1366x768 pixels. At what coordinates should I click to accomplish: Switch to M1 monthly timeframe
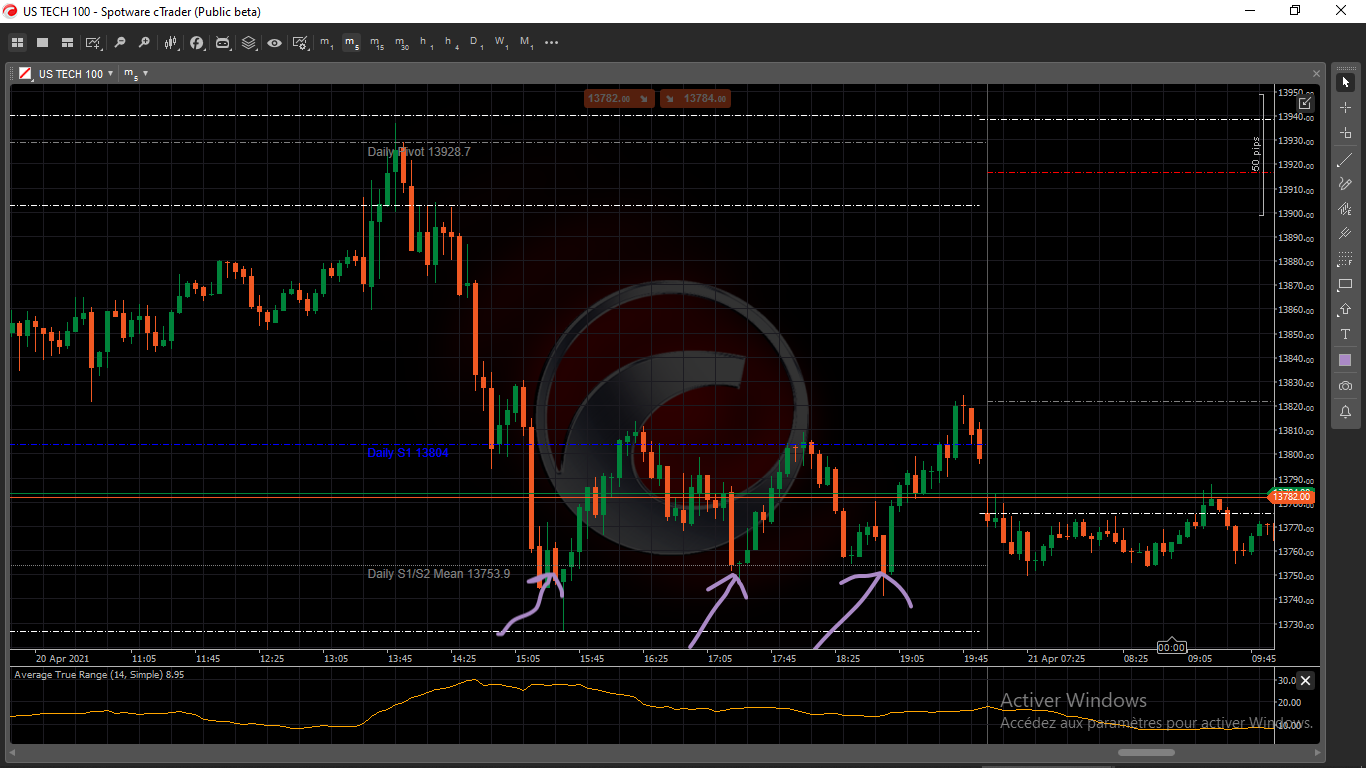coord(526,43)
